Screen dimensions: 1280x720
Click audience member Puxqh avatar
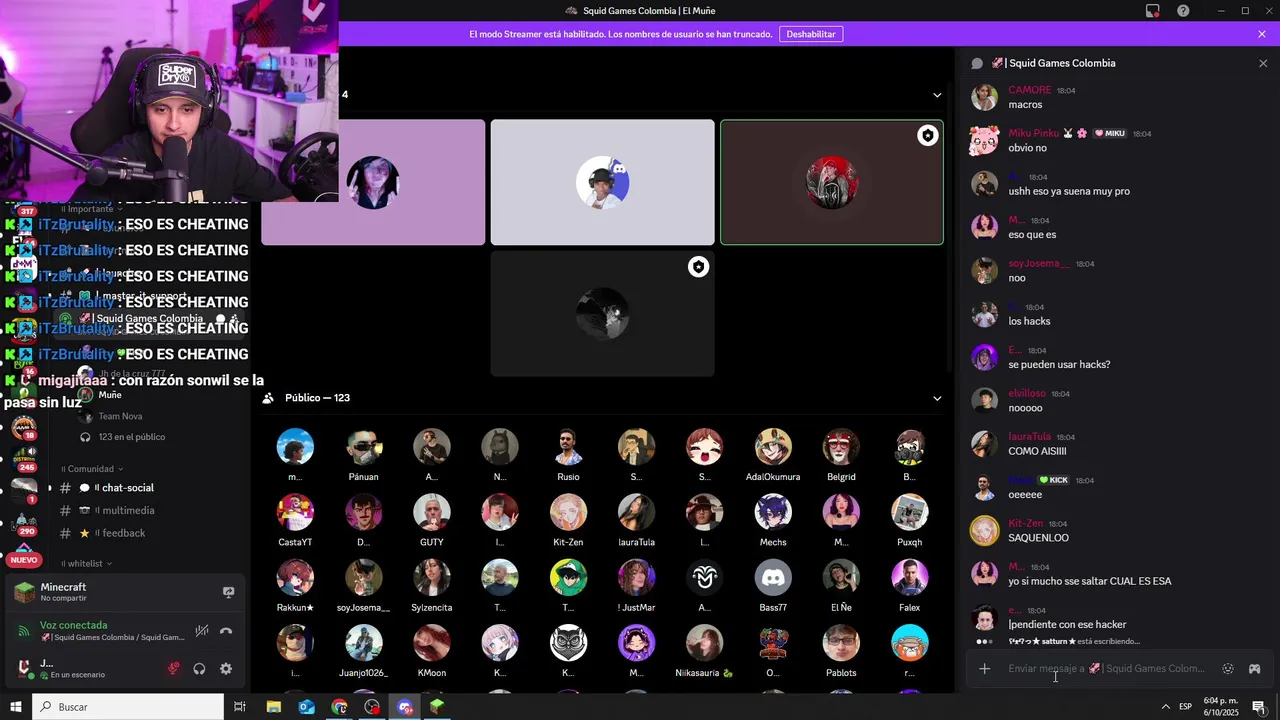909,512
